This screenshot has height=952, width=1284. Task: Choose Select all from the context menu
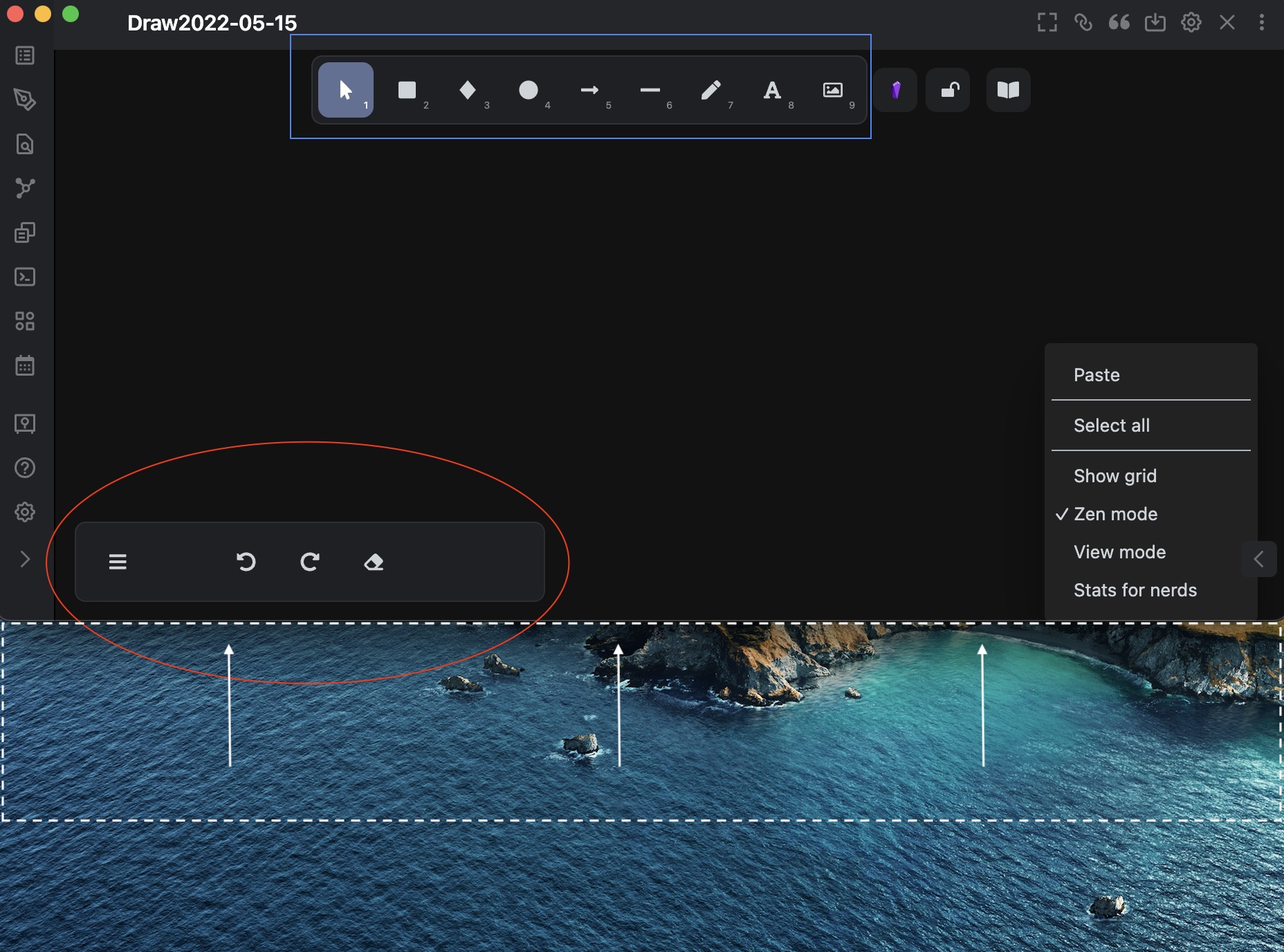(1111, 425)
